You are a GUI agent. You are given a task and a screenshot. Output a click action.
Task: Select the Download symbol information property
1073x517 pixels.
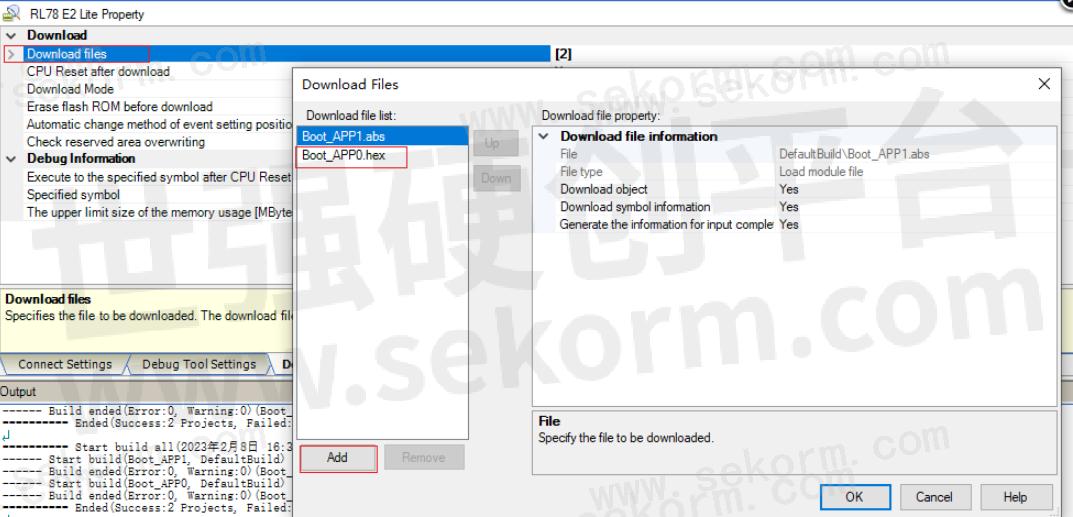pyautogui.click(x=635, y=207)
